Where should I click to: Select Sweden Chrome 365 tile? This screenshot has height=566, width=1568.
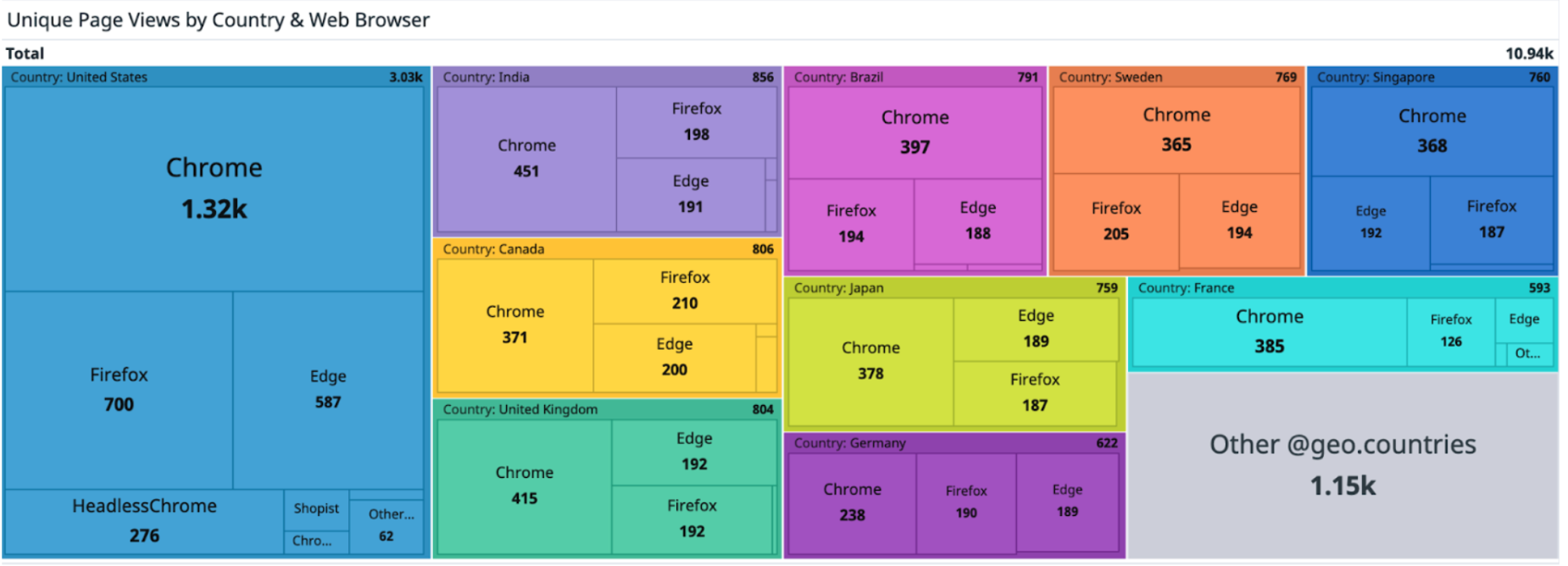pos(1176,130)
